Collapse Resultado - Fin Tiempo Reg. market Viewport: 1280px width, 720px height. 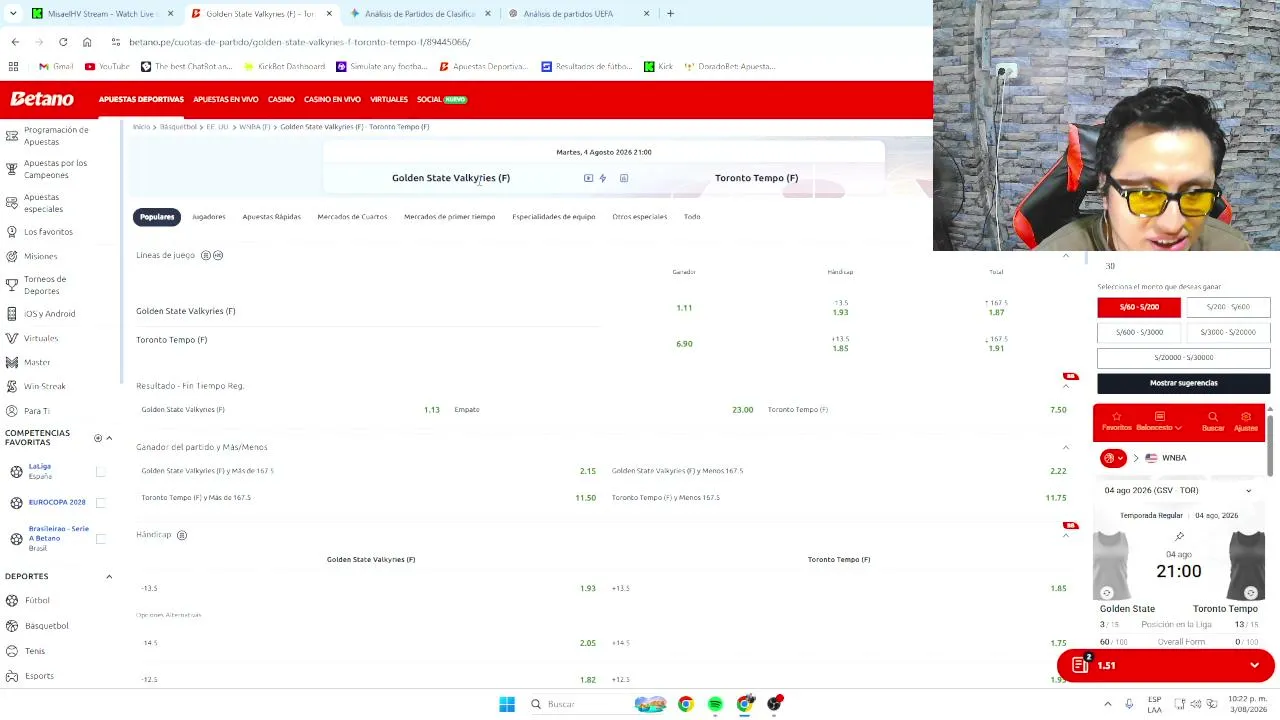click(x=1066, y=386)
